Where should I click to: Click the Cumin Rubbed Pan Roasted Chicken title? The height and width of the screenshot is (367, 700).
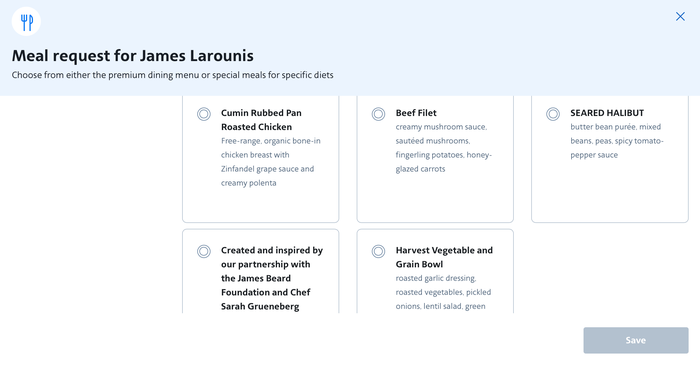(261, 120)
